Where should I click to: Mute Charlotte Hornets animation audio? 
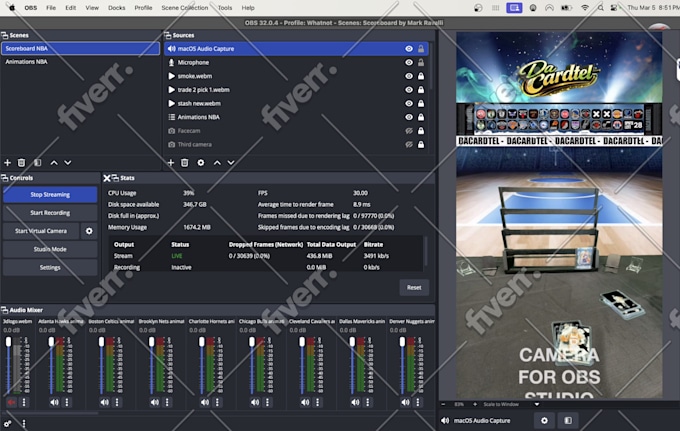pyautogui.click(x=205, y=402)
